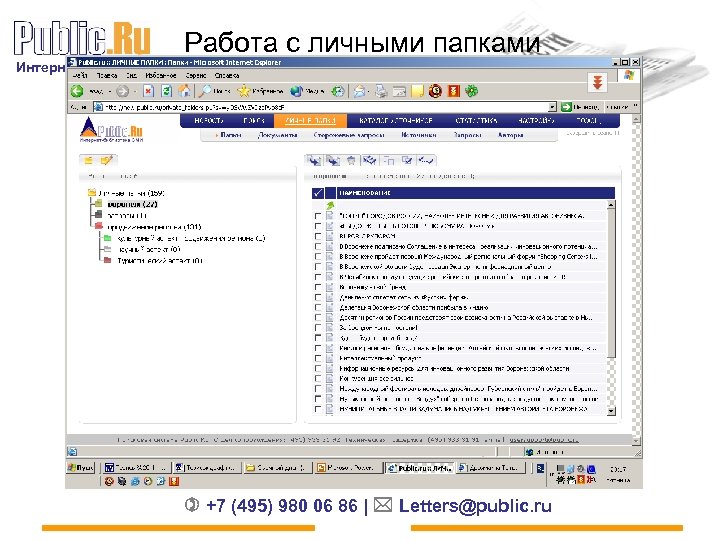Viewport: 720px width, 540px height.
Task: Click the Mail envelope icon
Action: 359,91
